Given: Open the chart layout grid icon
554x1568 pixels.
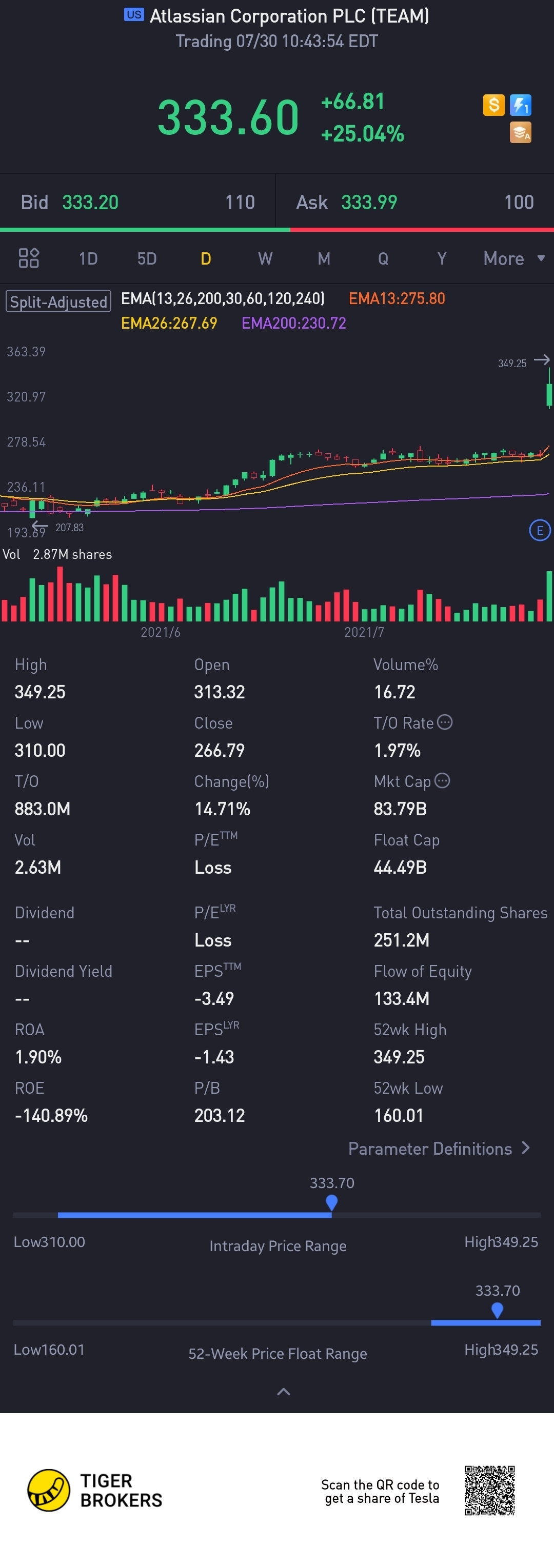Looking at the screenshot, I should click(x=29, y=258).
